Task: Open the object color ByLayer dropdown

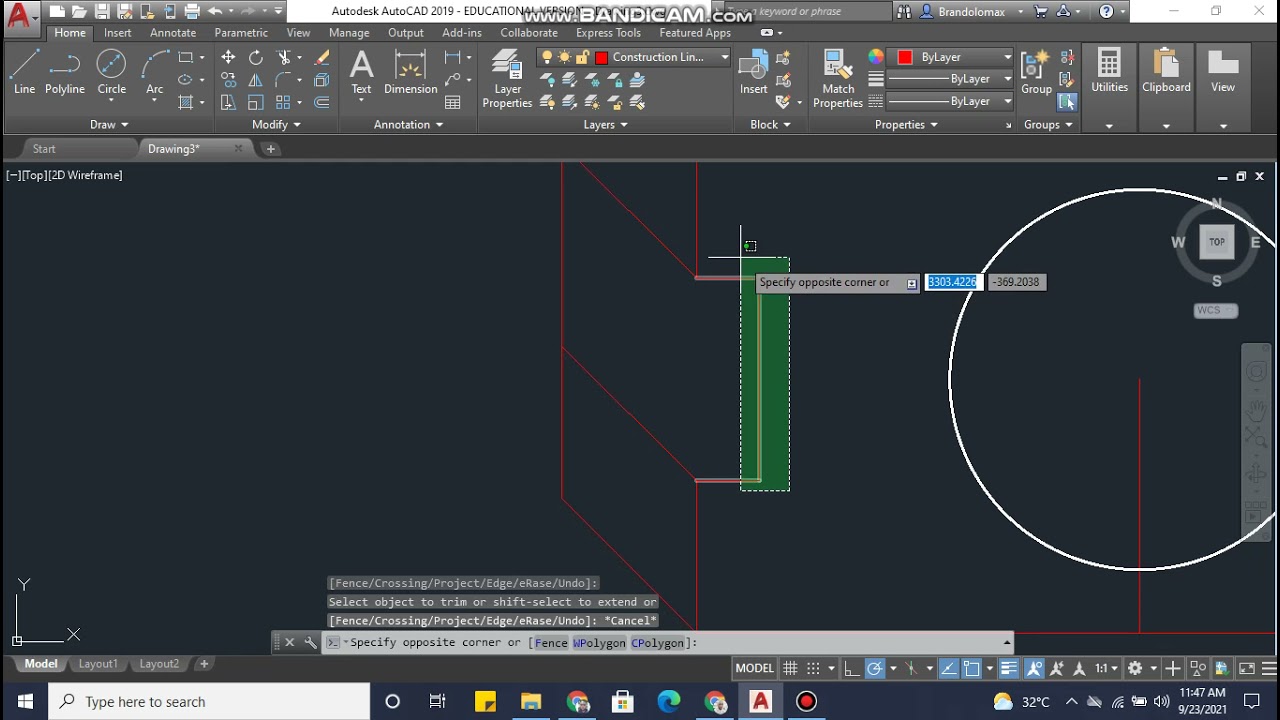Action: [1007, 57]
